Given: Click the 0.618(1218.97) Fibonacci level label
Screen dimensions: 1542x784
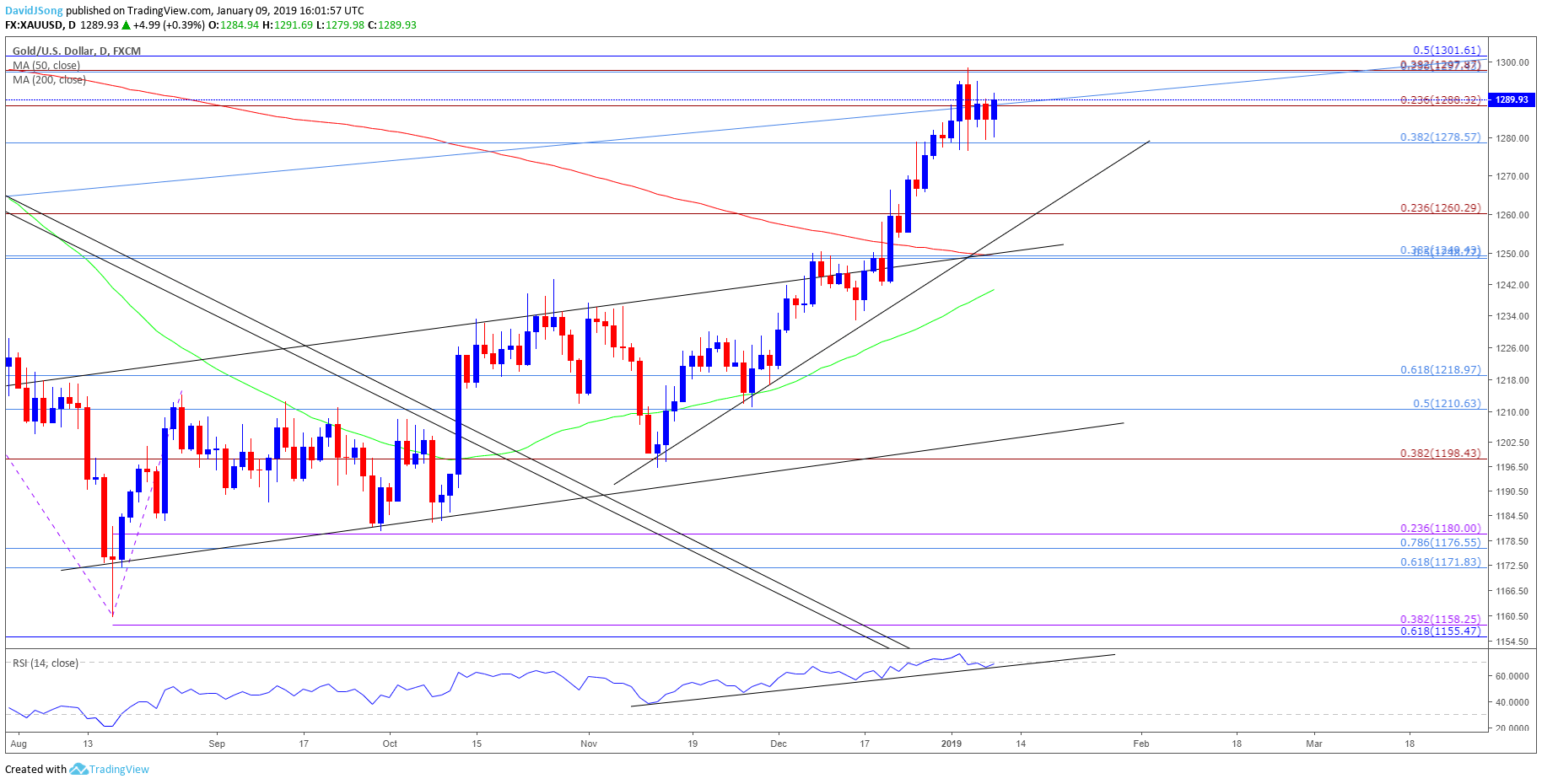Looking at the screenshot, I should click(x=1440, y=369).
